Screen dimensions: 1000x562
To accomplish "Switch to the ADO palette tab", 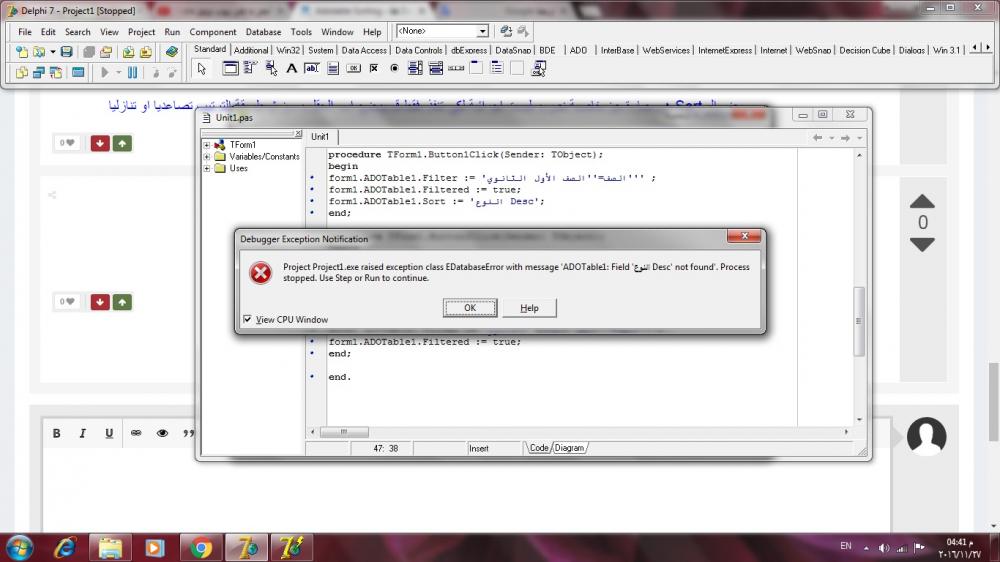I will (578, 50).
